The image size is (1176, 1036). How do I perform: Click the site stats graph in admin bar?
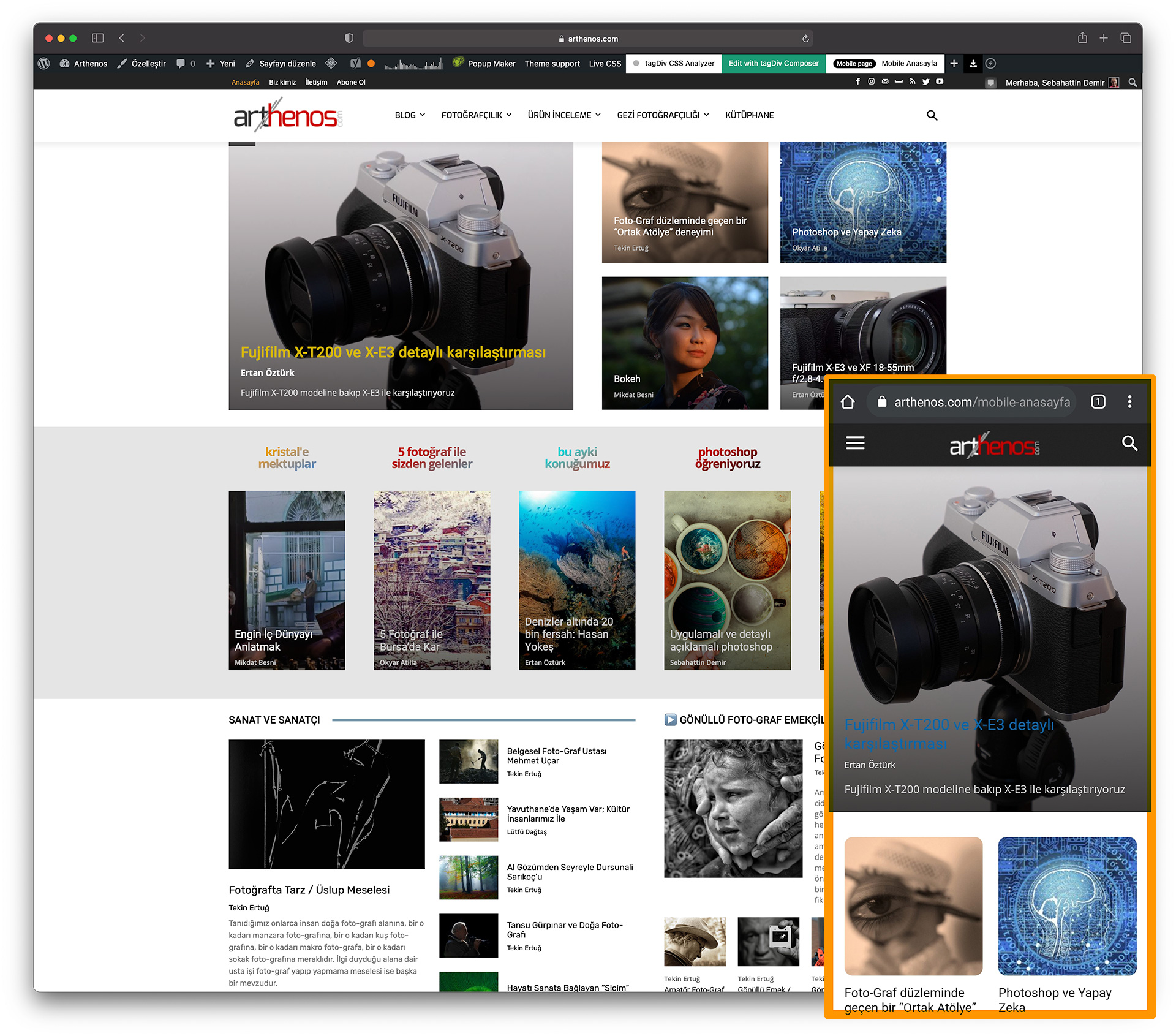(x=414, y=63)
